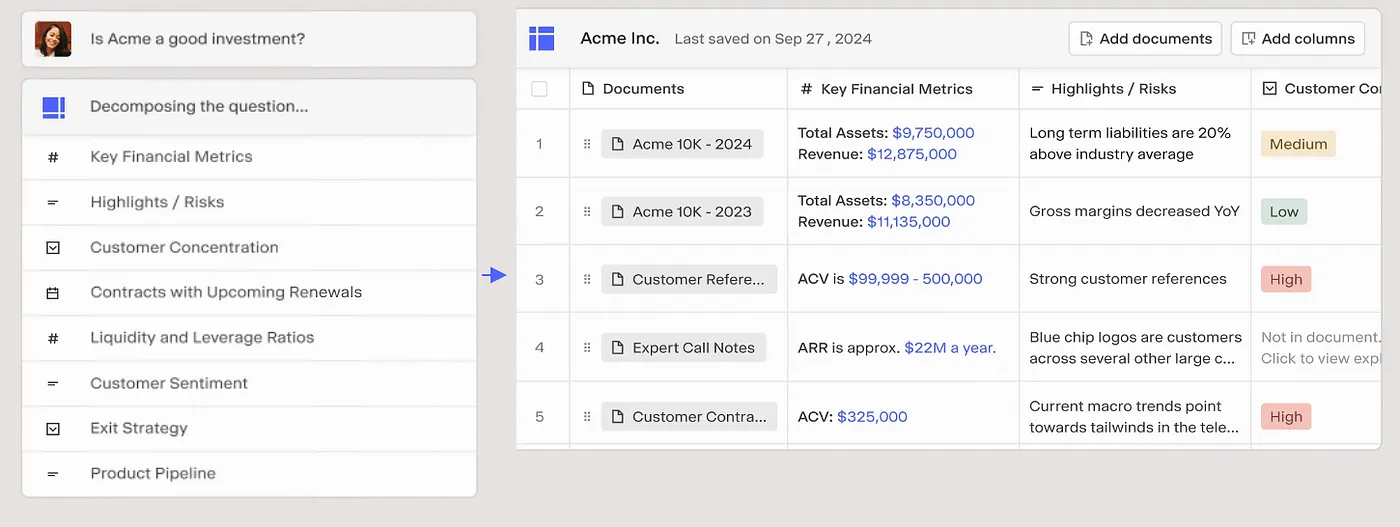Click the ARR value $22M a year
1400x527 pixels.
coord(950,348)
